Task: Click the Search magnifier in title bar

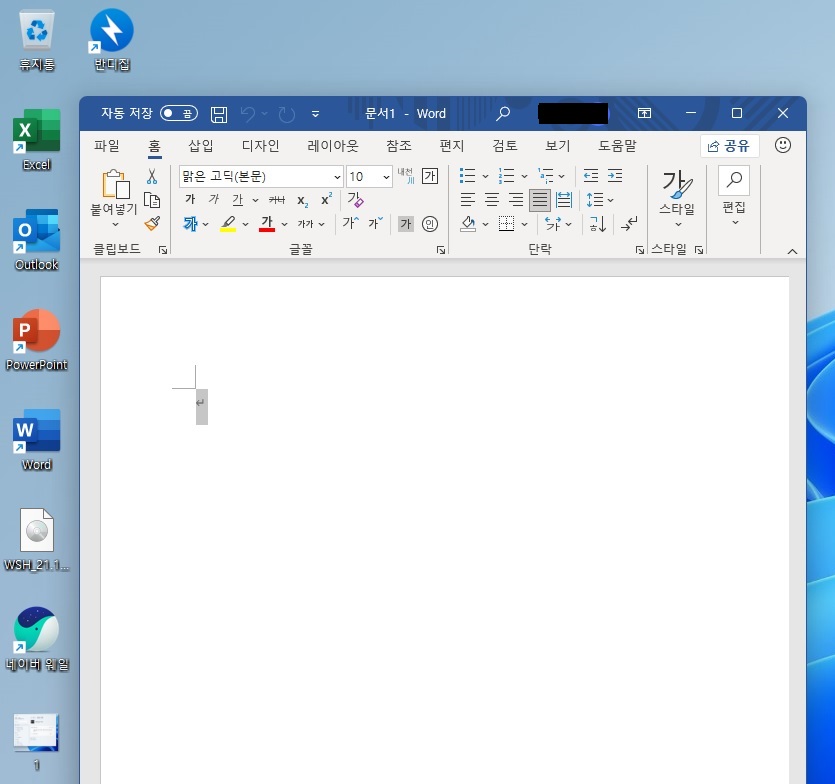Action: (x=503, y=113)
